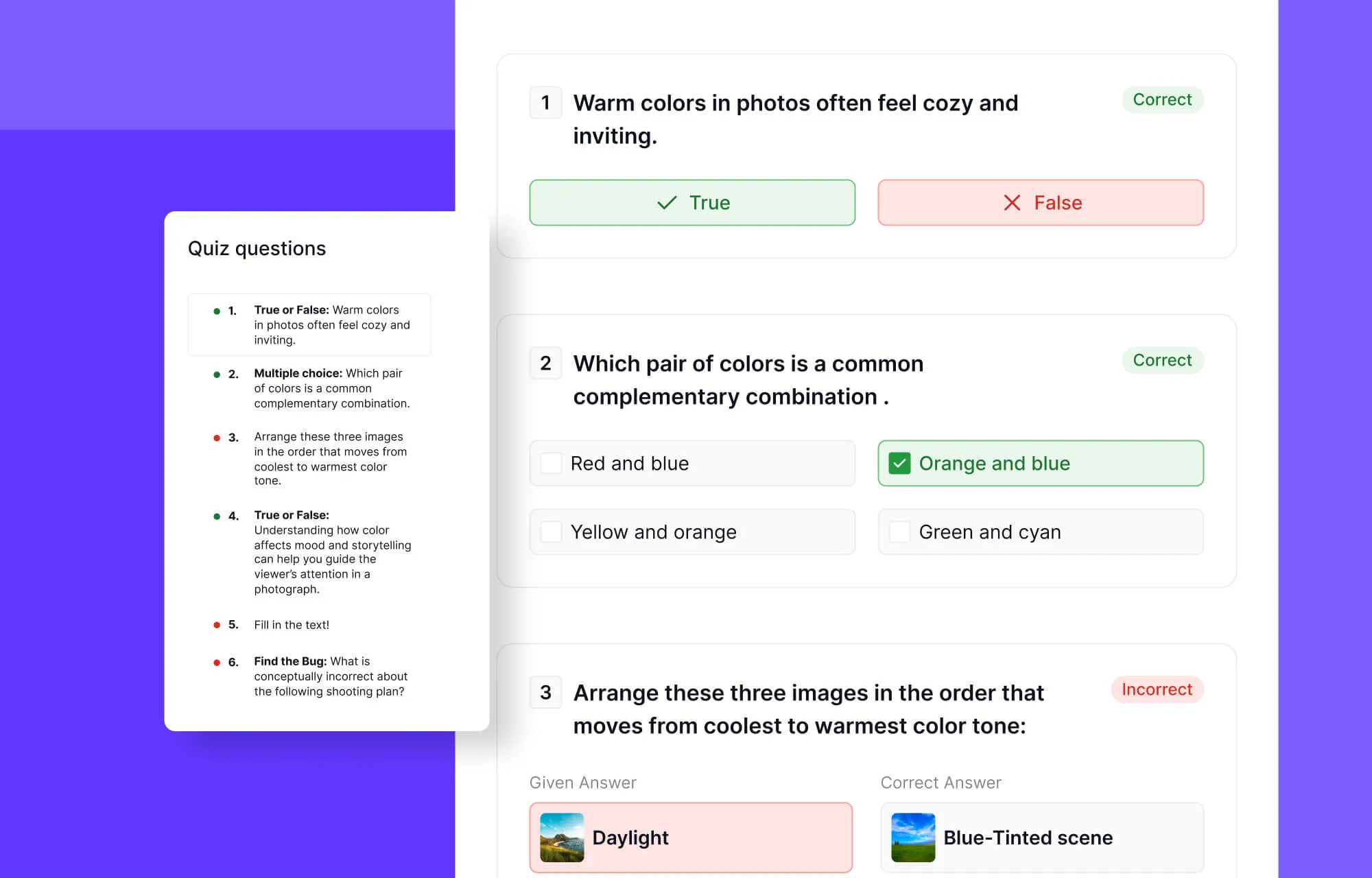Open question 5 Fill in the text

pos(292,625)
